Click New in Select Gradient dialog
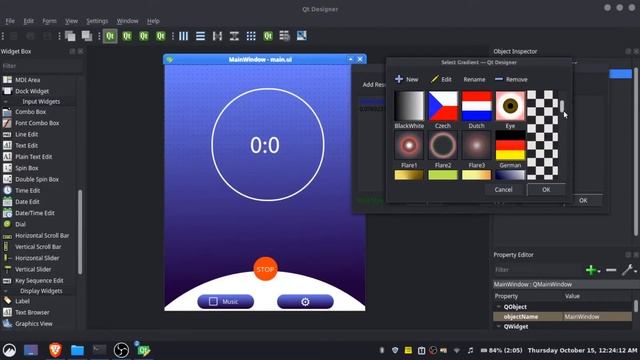Image resolution: width=640 pixels, height=360 pixels. tap(407, 79)
